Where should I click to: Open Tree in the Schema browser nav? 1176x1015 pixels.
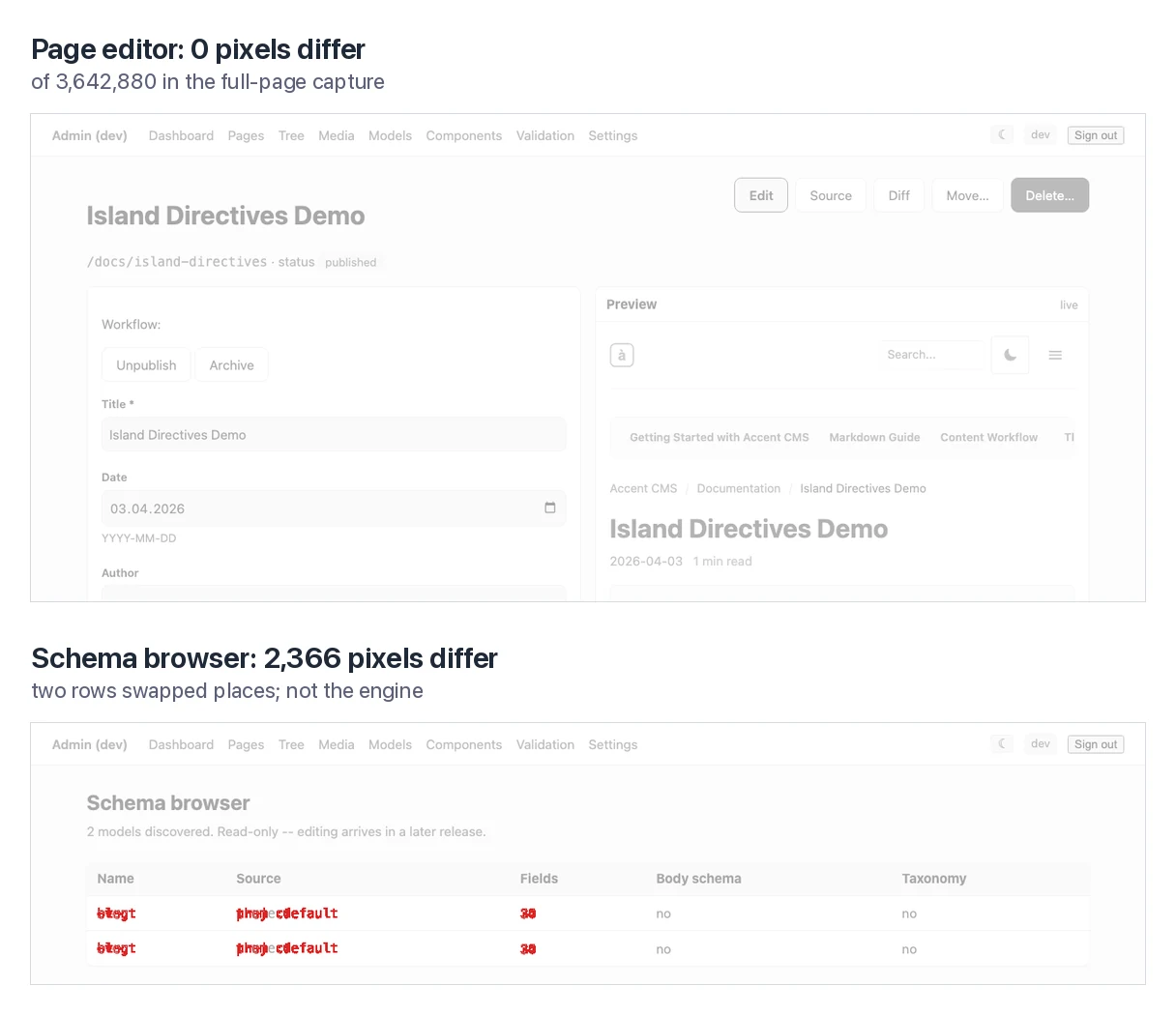[291, 744]
